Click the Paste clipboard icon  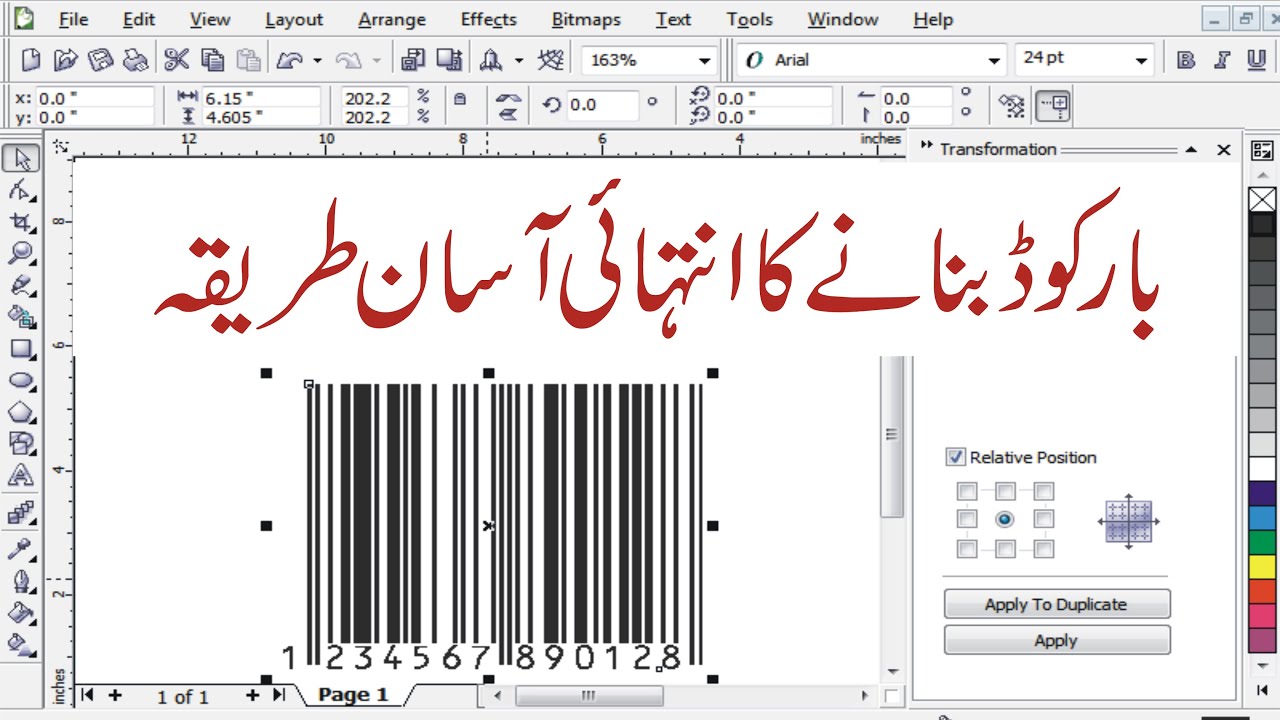247,61
